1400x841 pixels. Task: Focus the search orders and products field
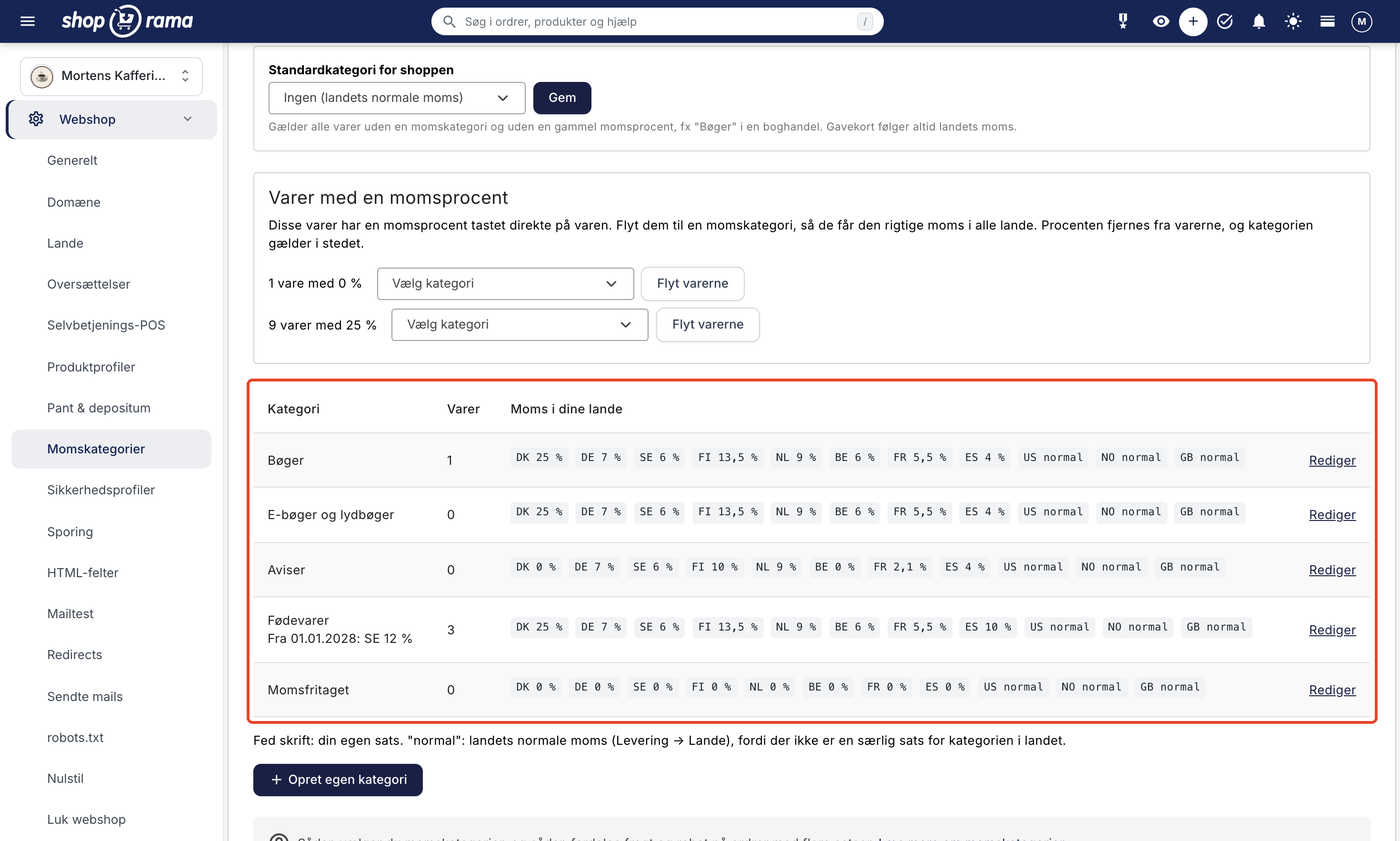pos(657,21)
